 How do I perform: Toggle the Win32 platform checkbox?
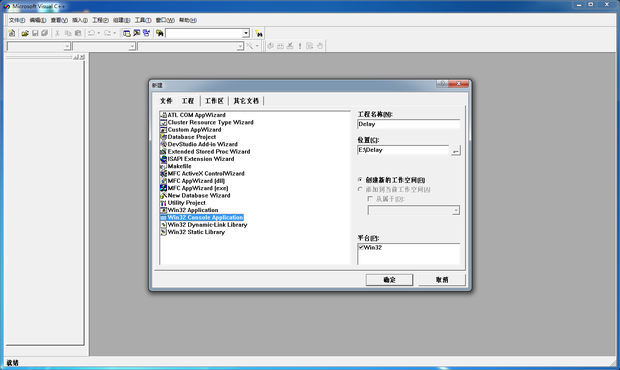361,247
